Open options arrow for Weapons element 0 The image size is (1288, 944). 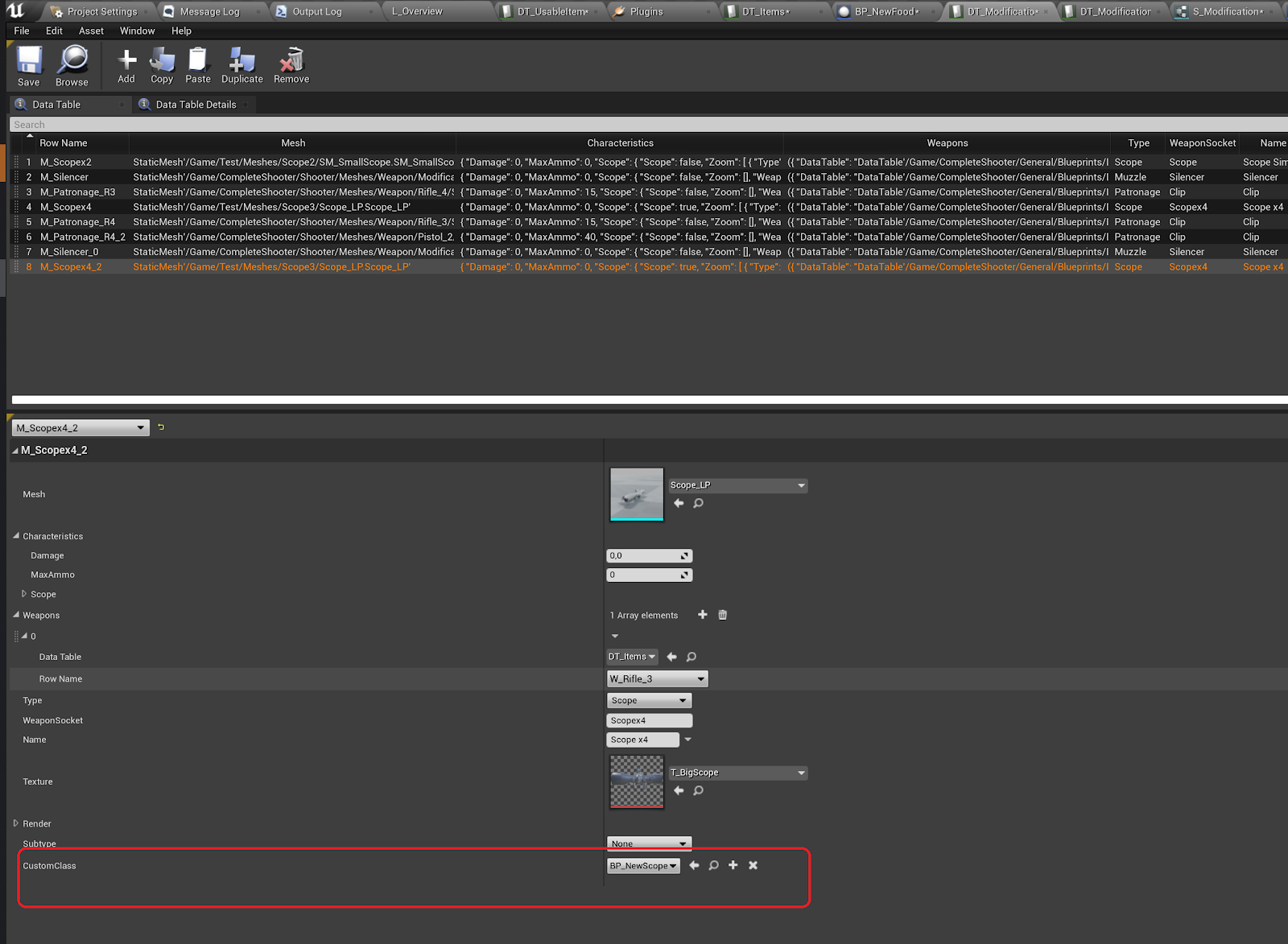point(615,636)
